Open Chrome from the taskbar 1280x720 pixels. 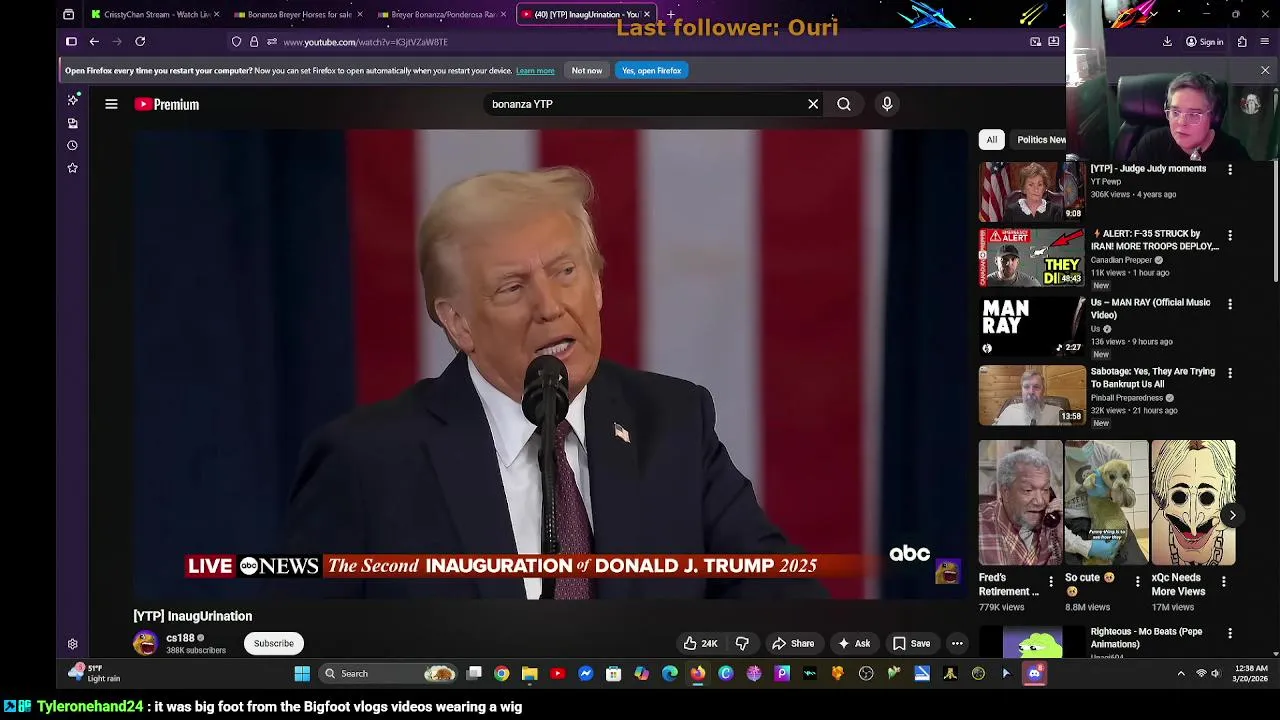501,673
